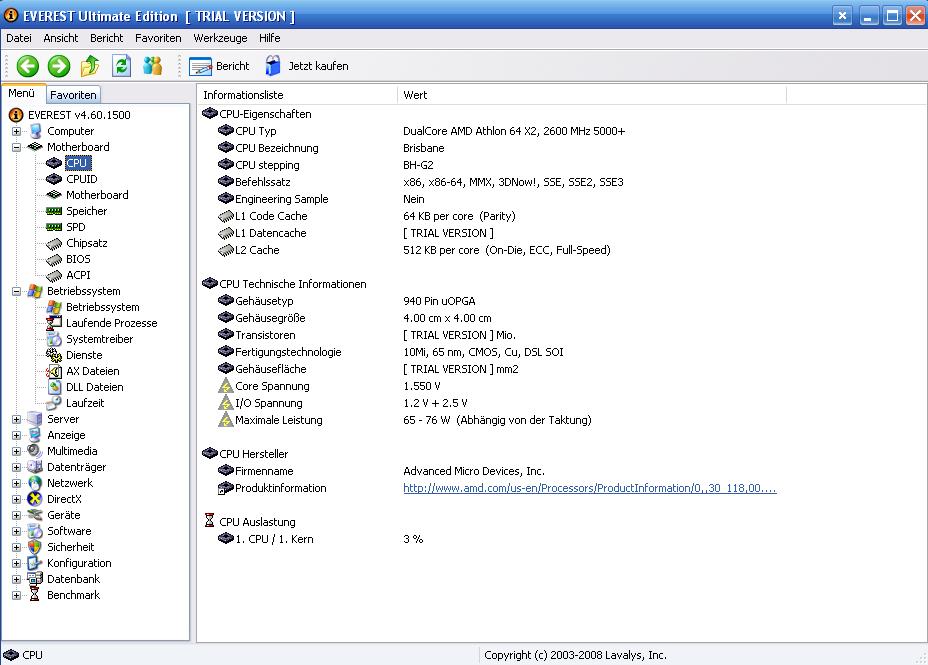Click the Speicher memory icon in tree
This screenshot has width=928, height=665.
tap(54, 211)
